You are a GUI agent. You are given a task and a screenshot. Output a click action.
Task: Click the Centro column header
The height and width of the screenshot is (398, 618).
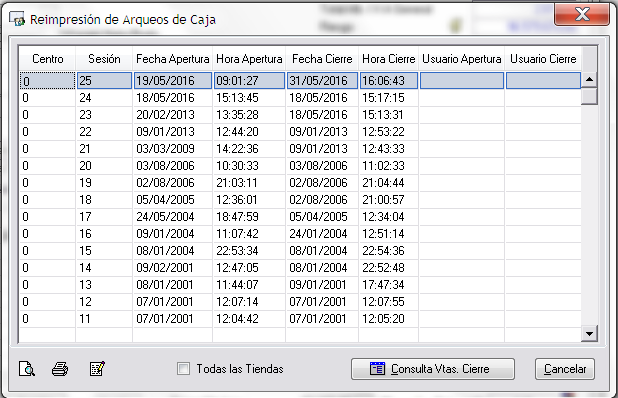tap(48, 59)
